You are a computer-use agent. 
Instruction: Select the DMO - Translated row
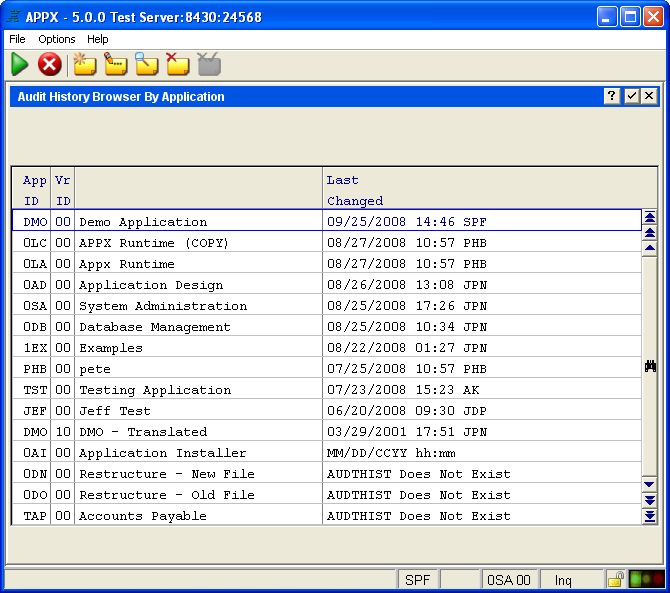(327, 431)
